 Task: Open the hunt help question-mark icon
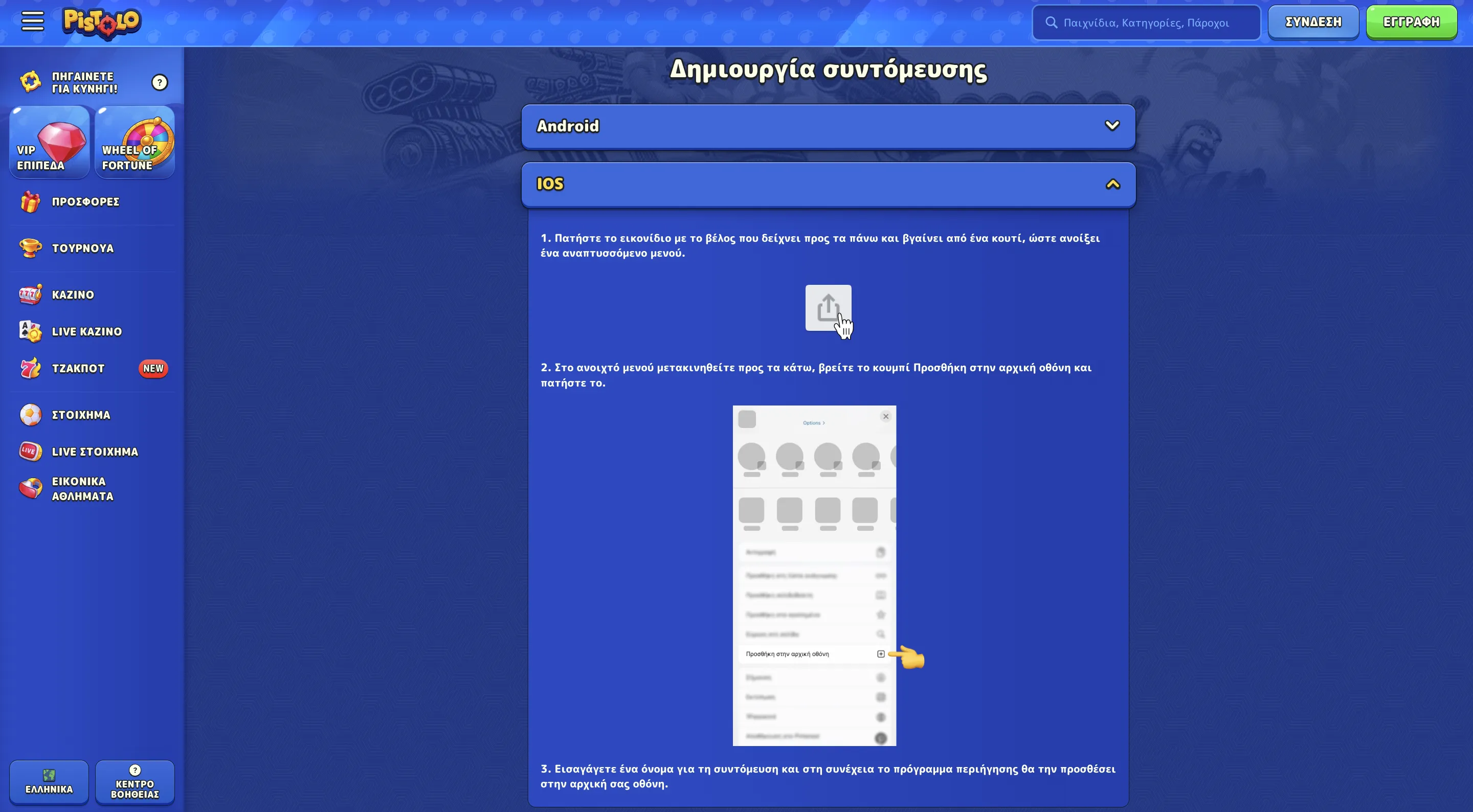[160, 82]
